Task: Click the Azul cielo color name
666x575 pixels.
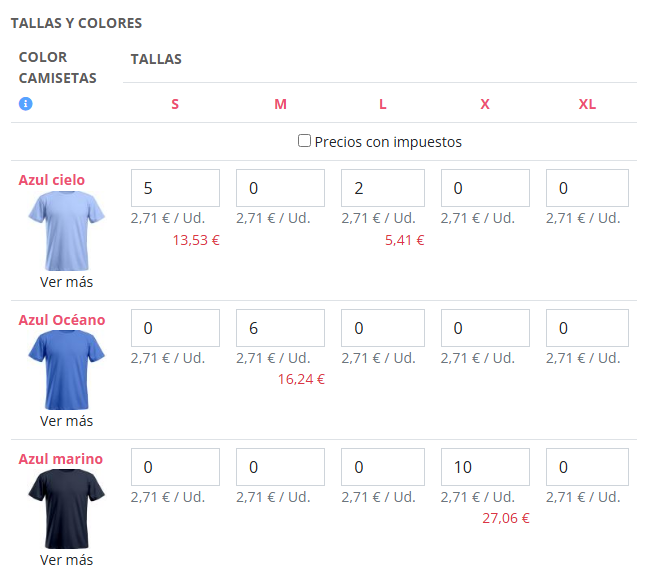Action: point(52,180)
